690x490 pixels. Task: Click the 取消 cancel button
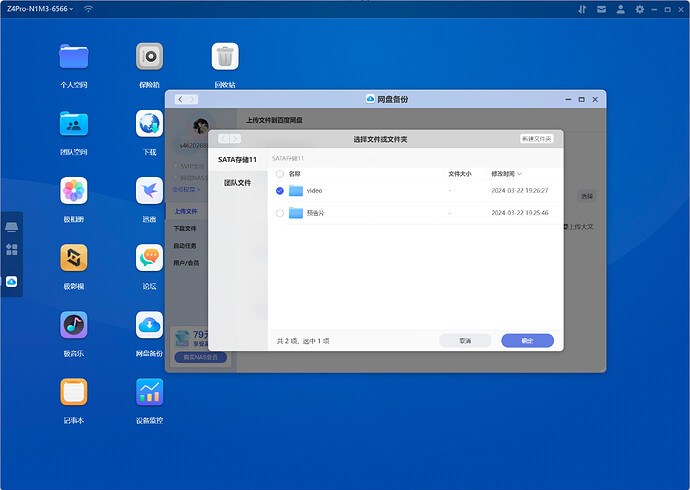tap(465, 341)
